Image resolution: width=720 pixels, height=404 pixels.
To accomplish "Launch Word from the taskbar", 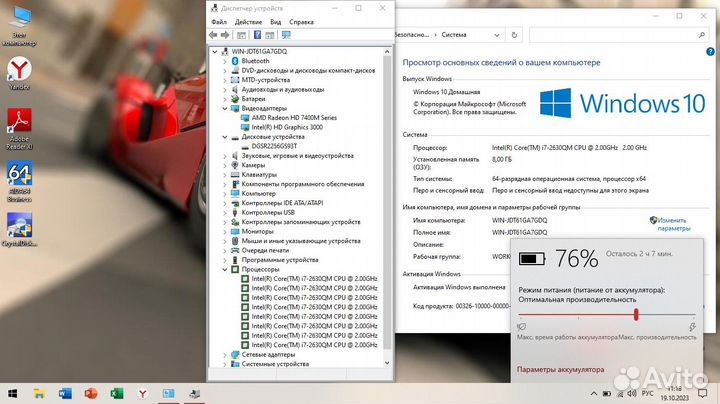I will (65, 393).
